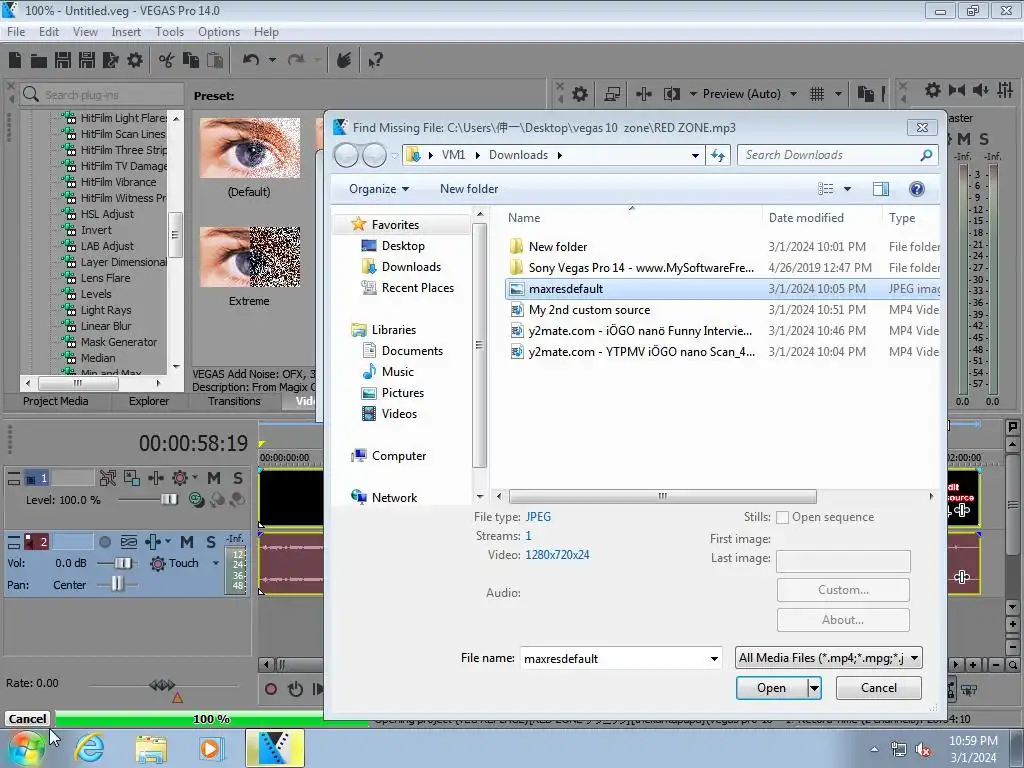Open the Insert menu

126,32
